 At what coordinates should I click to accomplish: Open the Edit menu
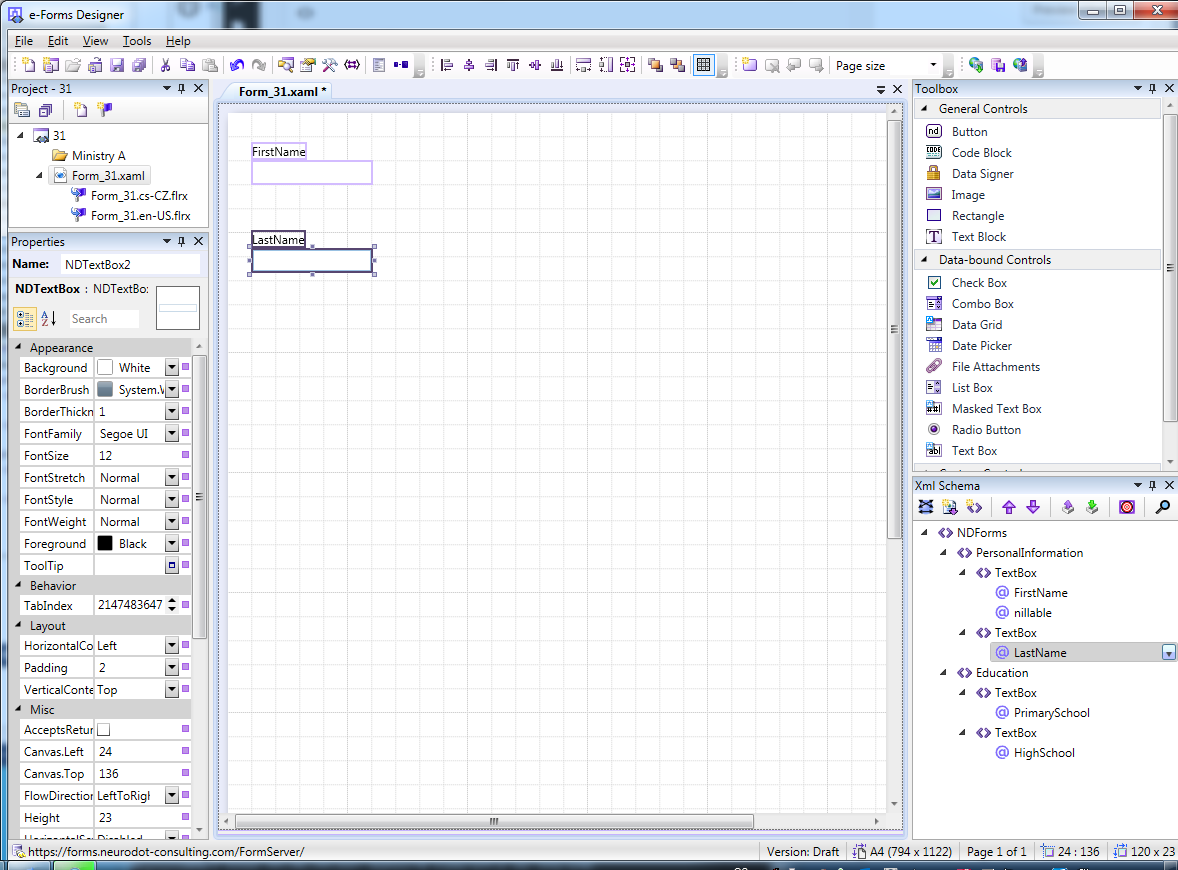tap(58, 41)
